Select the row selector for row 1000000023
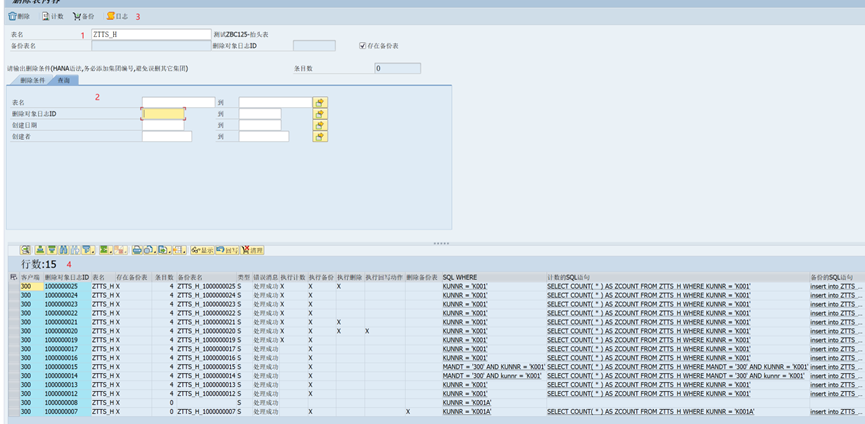 click(14, 304)
